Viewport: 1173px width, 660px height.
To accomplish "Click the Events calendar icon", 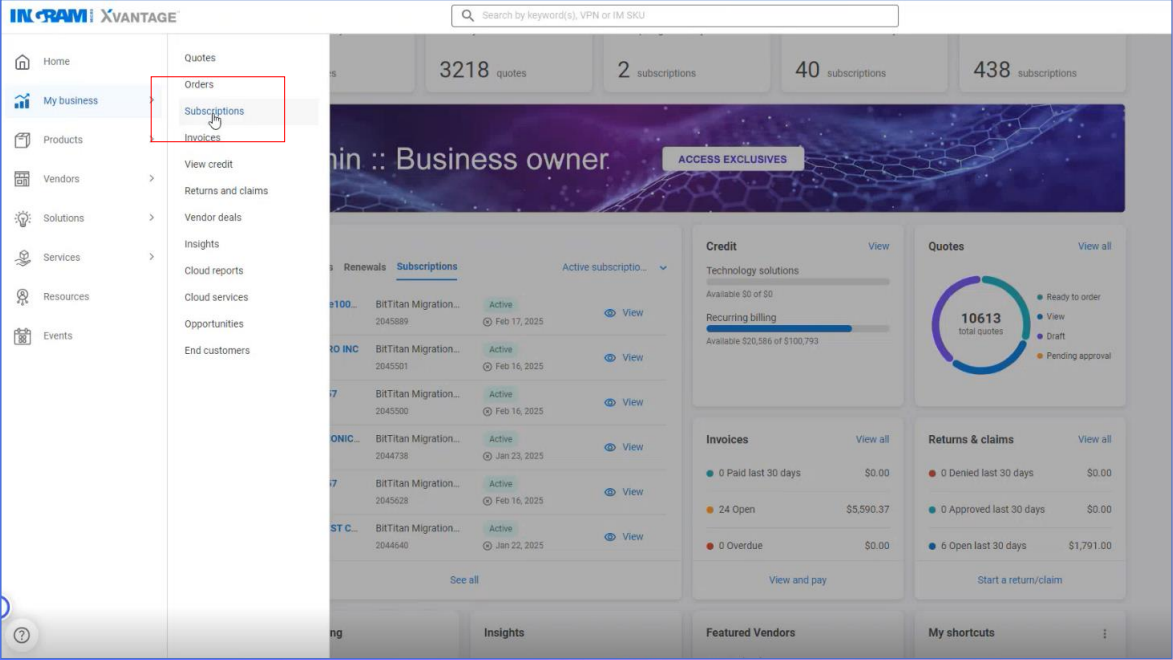I will tap(22, 336).
